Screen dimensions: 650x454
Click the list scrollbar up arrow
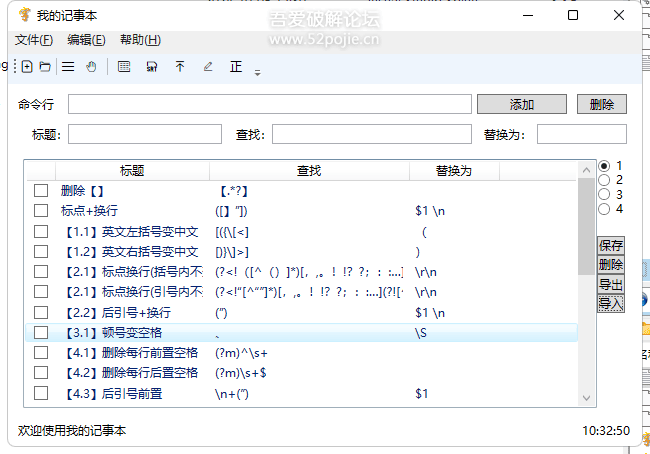pyautogui.click(x=586, y=170)
